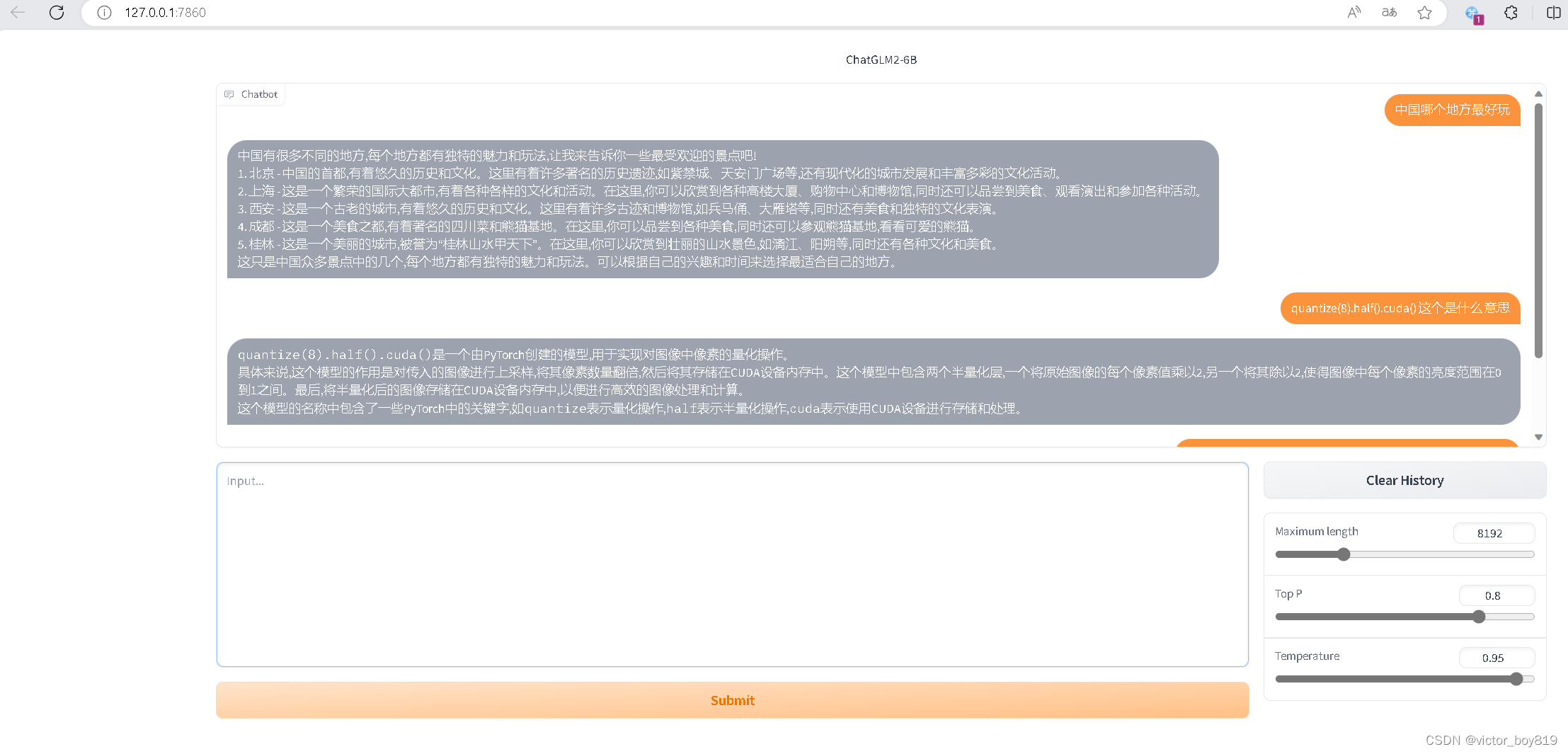Click the browser back arrow
Viewport: 1568px width, 754px height.
coord(18,12)
